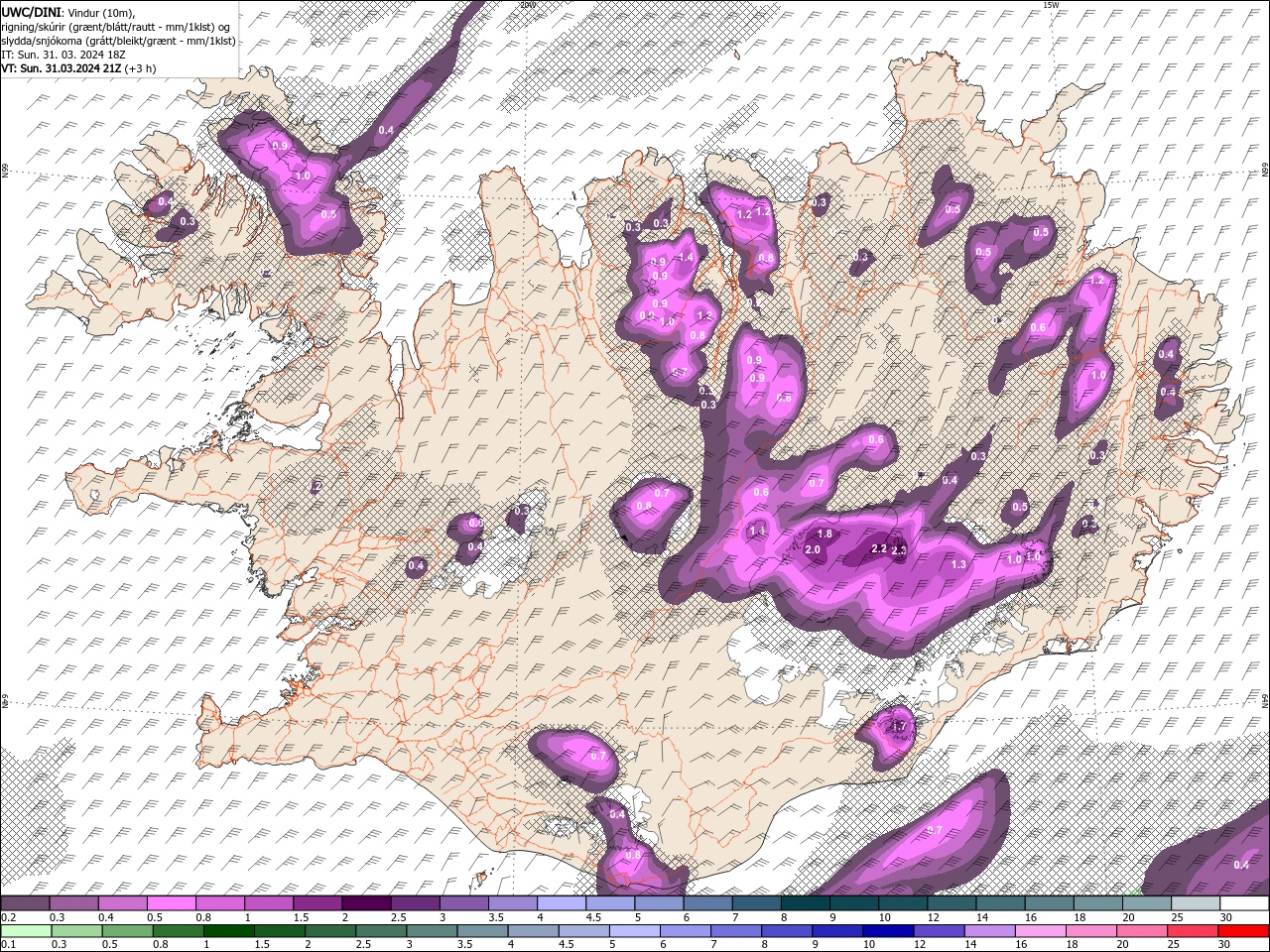Click the deep blue swatch between 10 and 12, bottom row
Screen dimensions: 1270x952
coord(888,930)
